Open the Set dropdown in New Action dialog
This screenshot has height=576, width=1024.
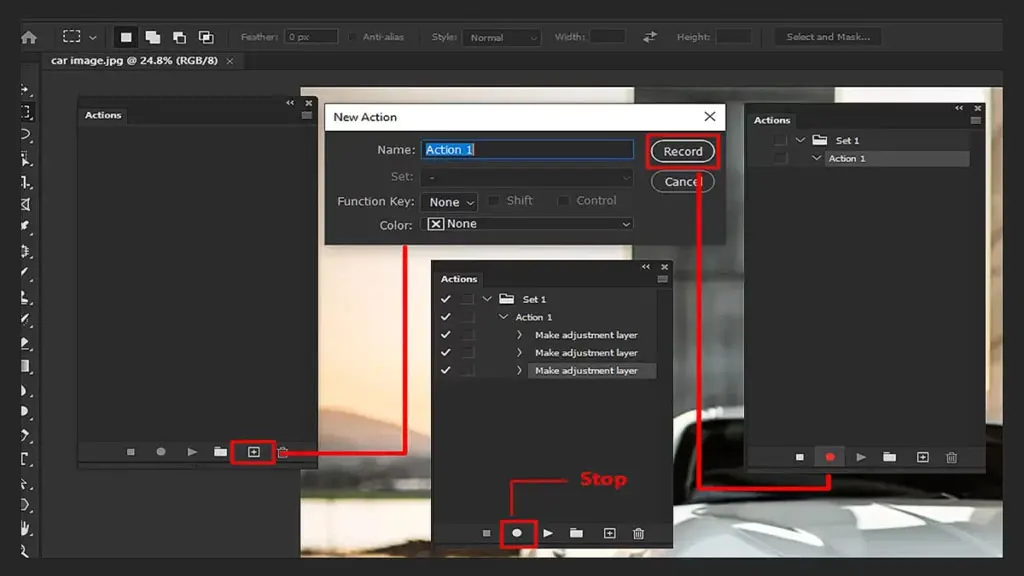click(x=528, y=177)
